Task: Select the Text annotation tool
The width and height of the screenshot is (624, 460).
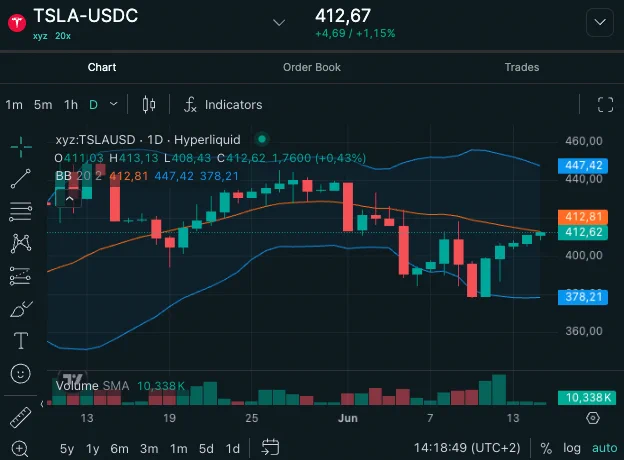Action: pos(21,341)
